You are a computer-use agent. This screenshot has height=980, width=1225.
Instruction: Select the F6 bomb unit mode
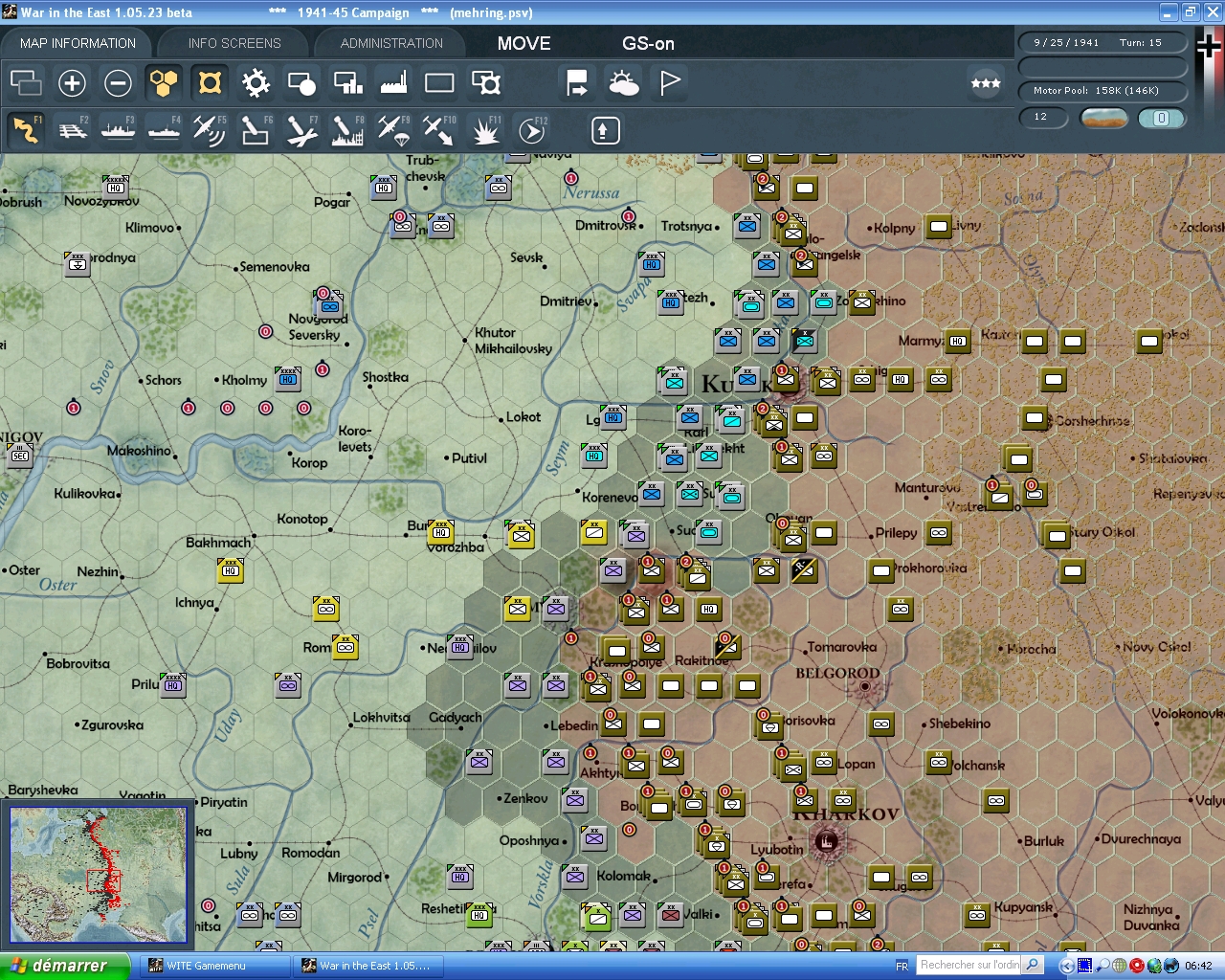click(x=256, y=130)
